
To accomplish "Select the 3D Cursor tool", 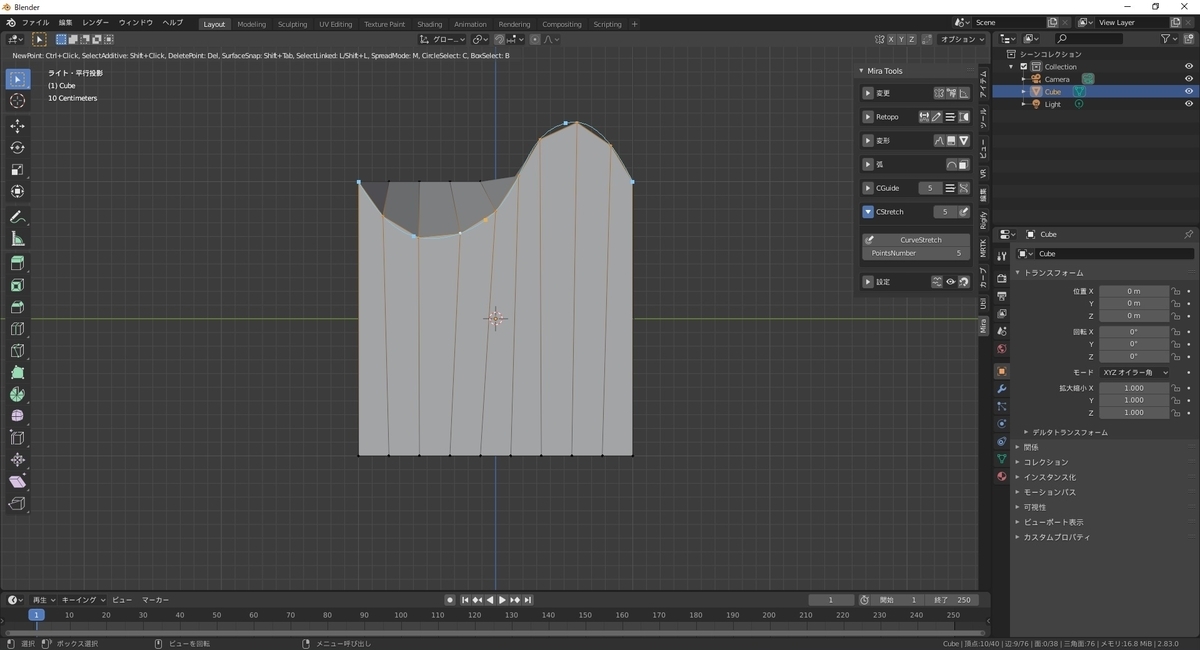I will 17,101.
